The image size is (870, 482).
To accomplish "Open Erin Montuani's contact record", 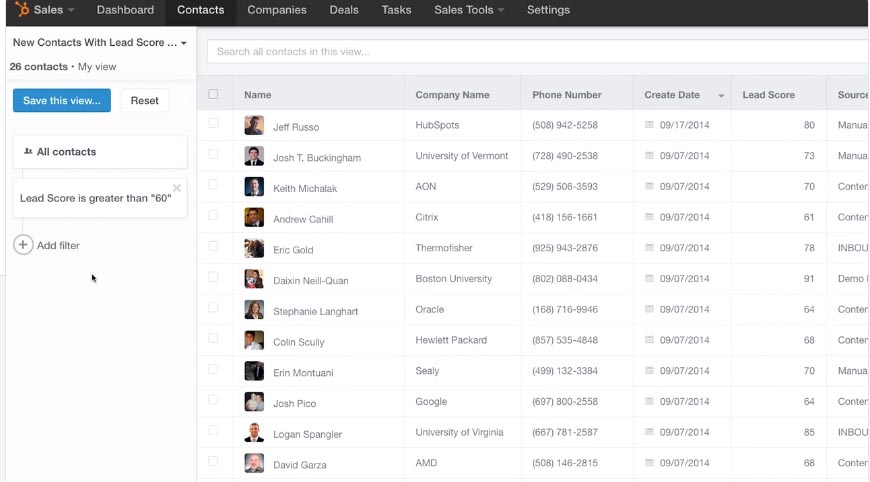I will coord(303,373).
